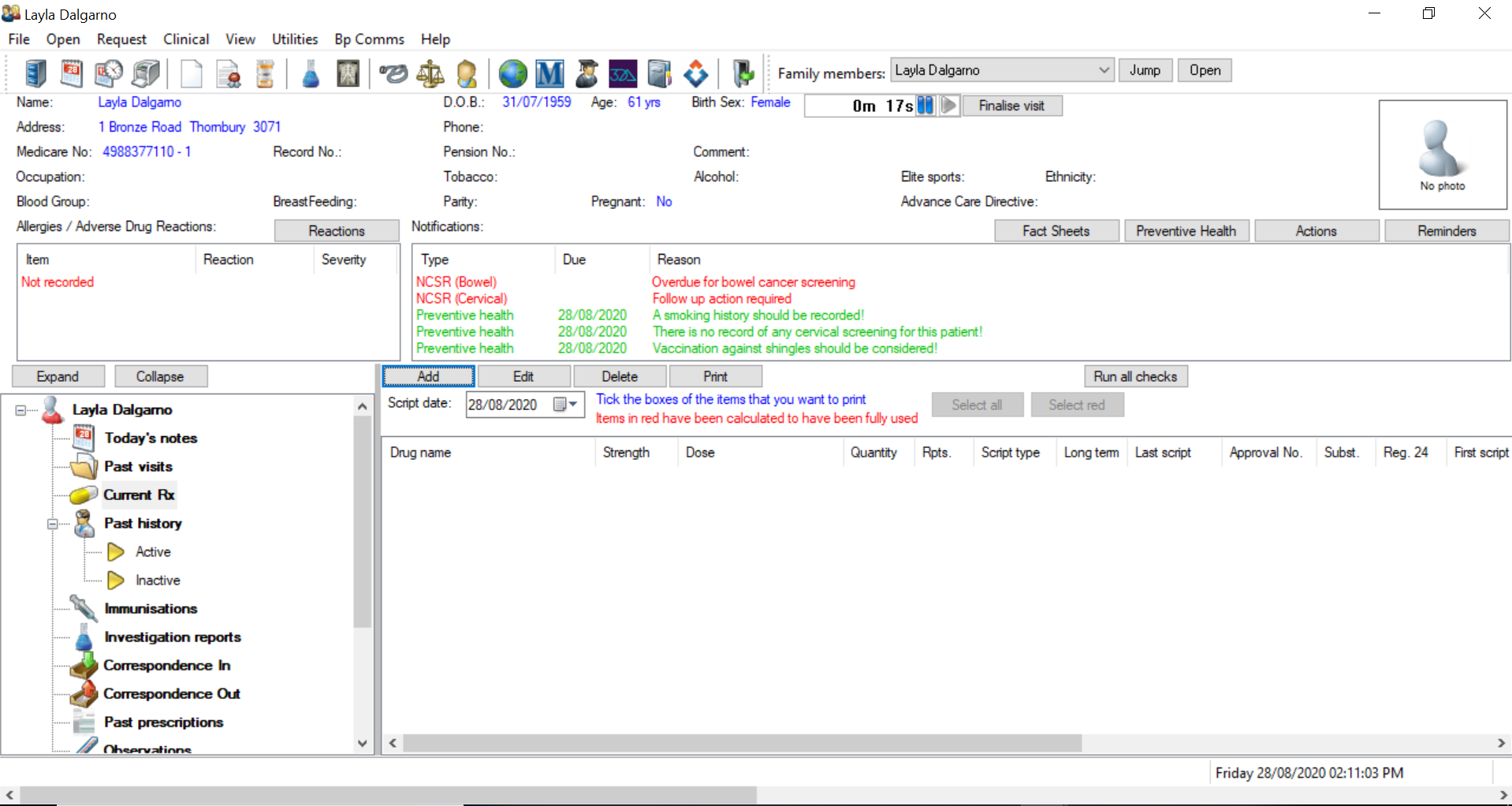This screenshot has width=1512, height=806.
Task: Select Correspondence Out in the tree
Action: point(171,693)
